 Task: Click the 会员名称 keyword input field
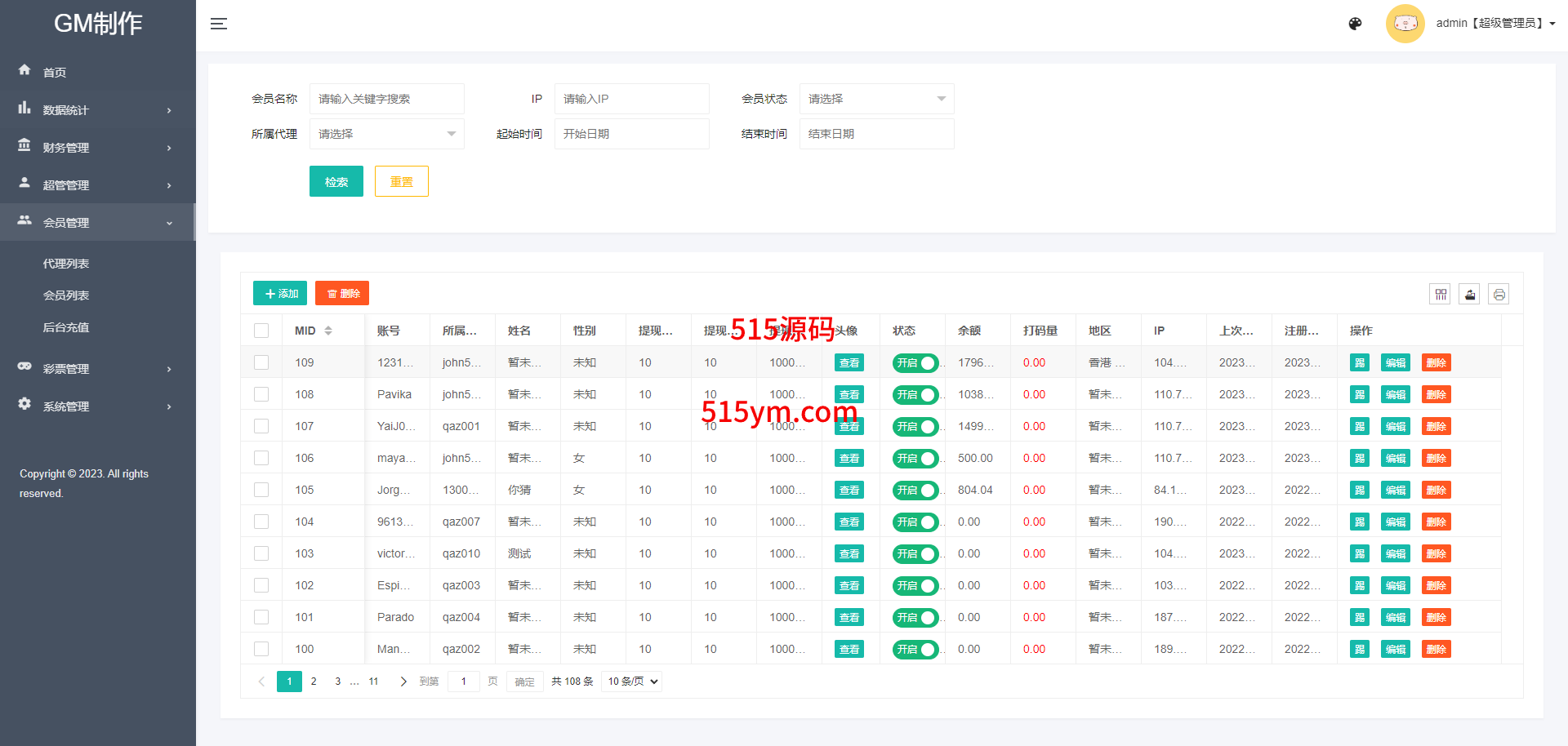point(386,99)
